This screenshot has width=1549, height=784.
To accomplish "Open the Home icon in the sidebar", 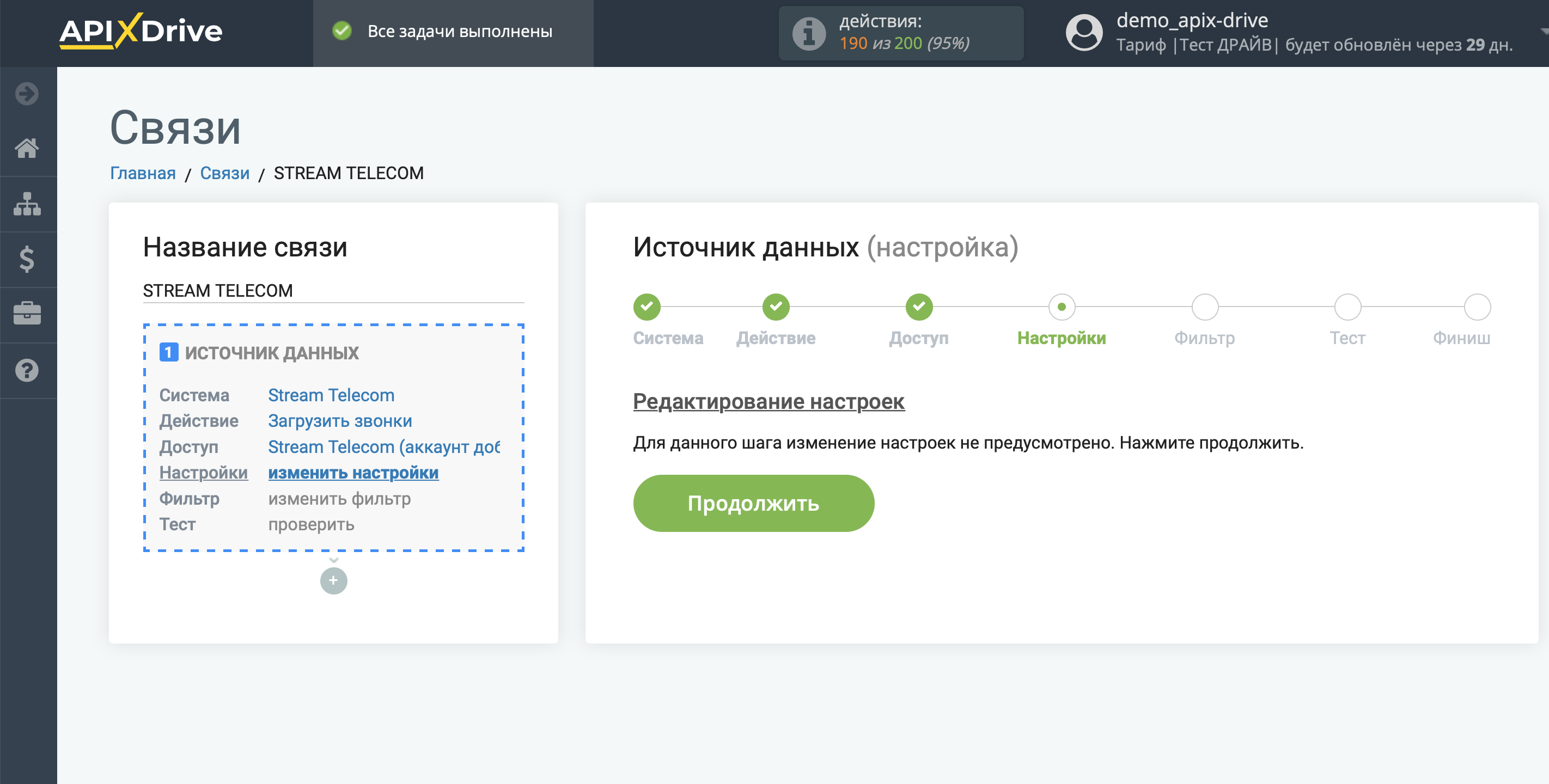I will point(27,148).
